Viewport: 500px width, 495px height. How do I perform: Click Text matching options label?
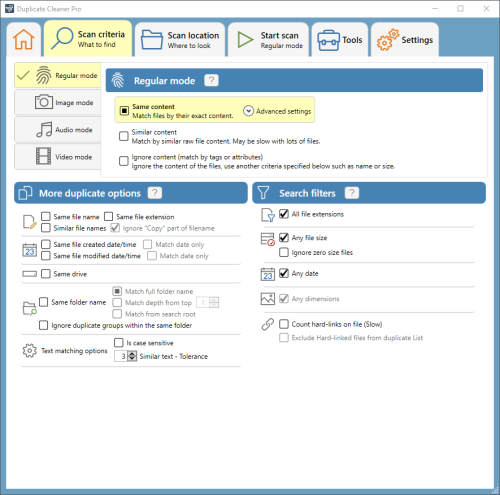pyautogui.click(x=74, y=351)
